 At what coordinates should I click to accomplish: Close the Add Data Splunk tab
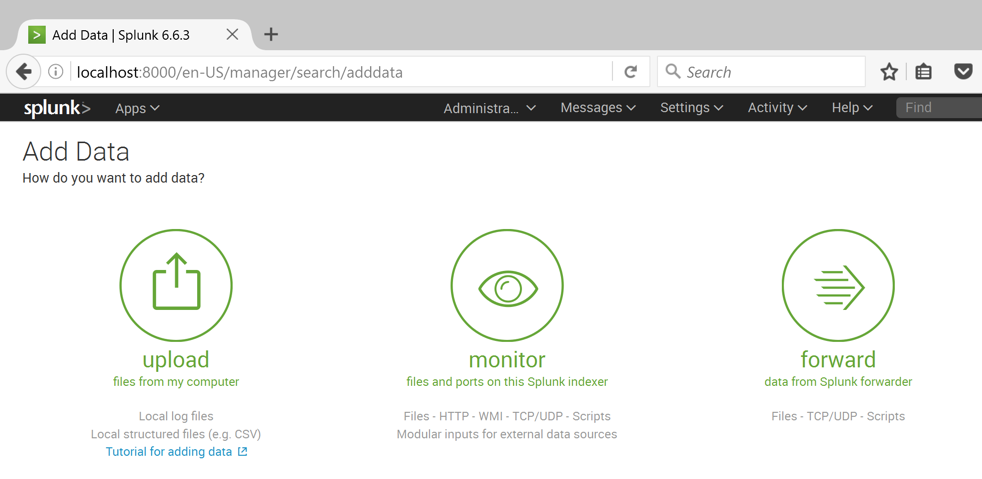click(x=232, y=34)
